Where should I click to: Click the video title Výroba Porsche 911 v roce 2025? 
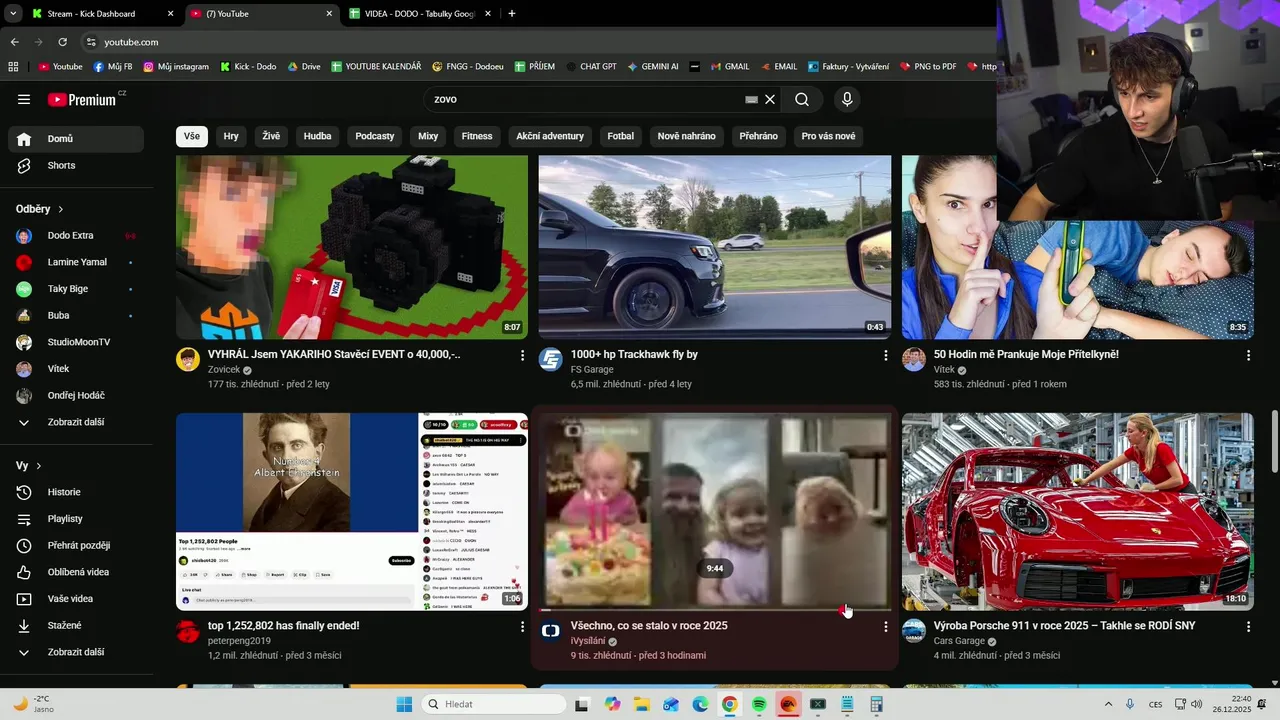click(1064, 626)
